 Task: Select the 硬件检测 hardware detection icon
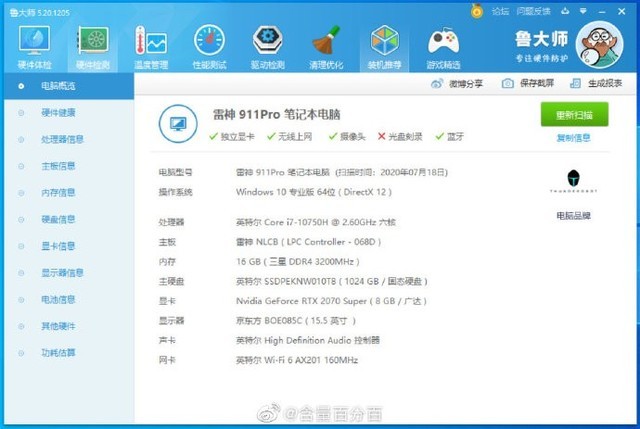93,41
